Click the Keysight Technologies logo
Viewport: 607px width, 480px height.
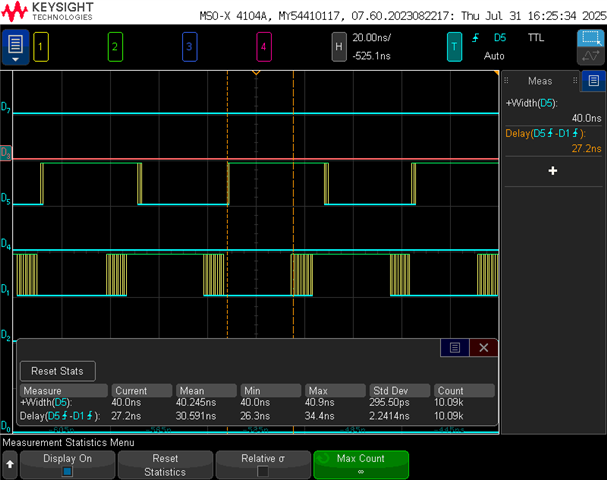click(x=47, y=11)
